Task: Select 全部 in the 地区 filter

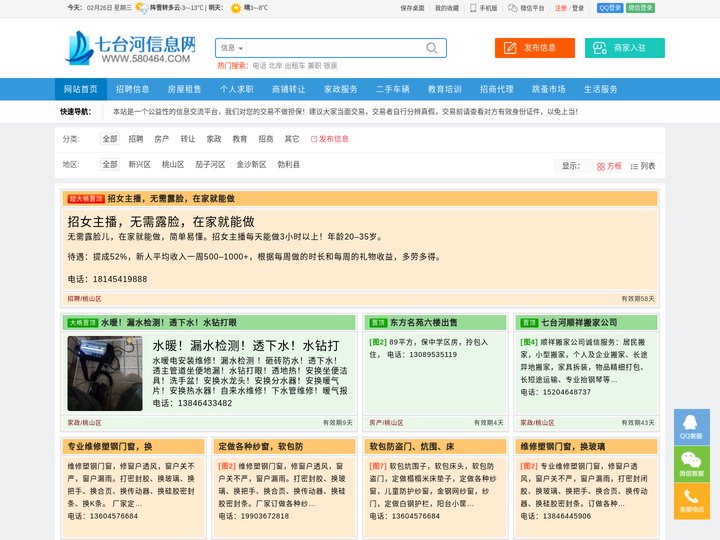Action: [110, 164]
